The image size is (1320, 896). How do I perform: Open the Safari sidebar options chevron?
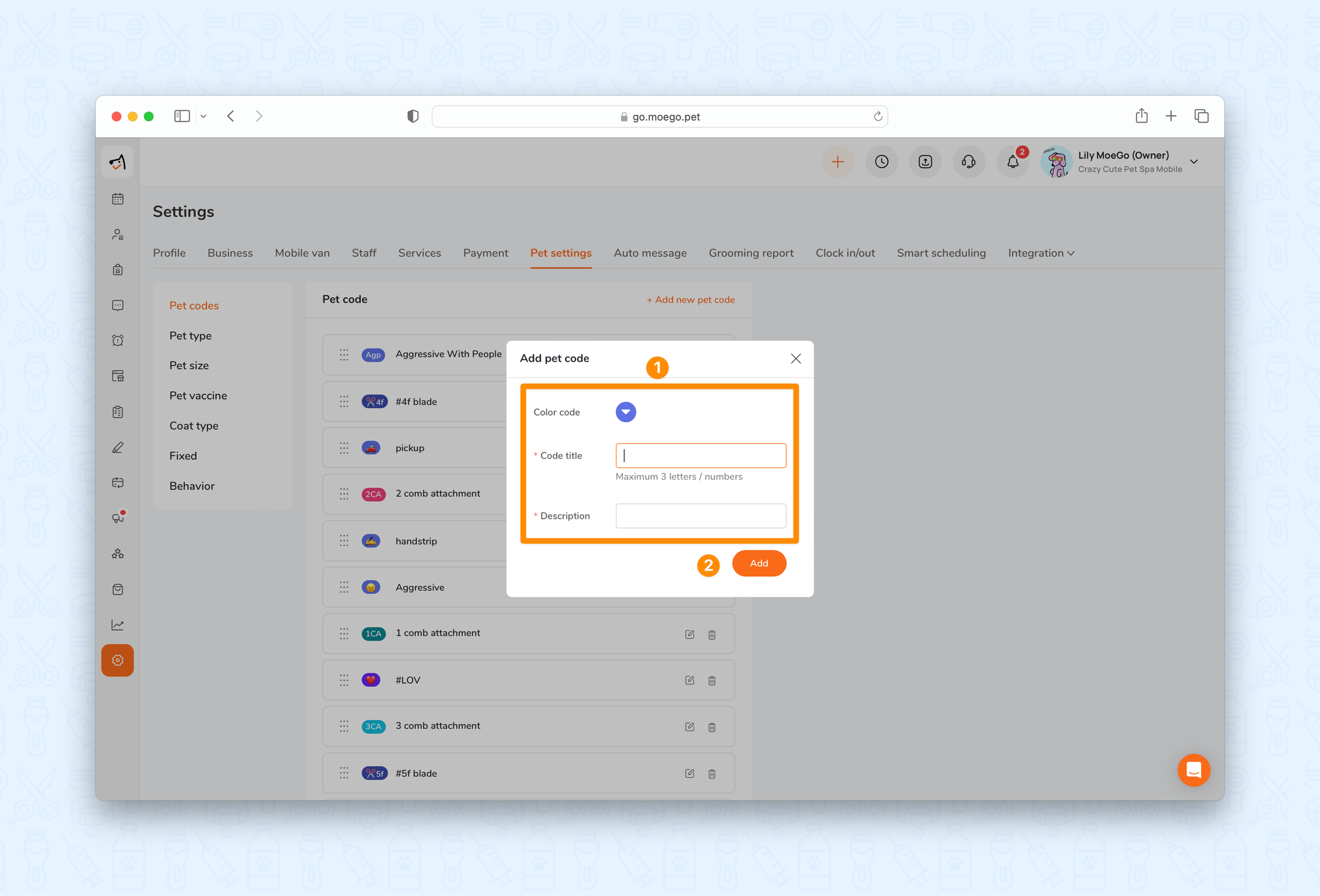click(x=203, y=116)
